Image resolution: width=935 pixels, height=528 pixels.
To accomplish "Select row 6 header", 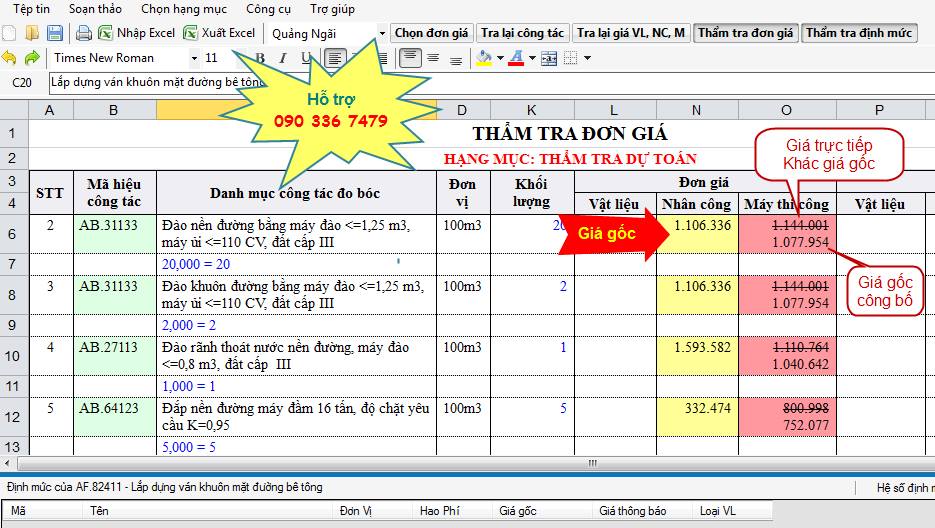I will pos(13,234).
